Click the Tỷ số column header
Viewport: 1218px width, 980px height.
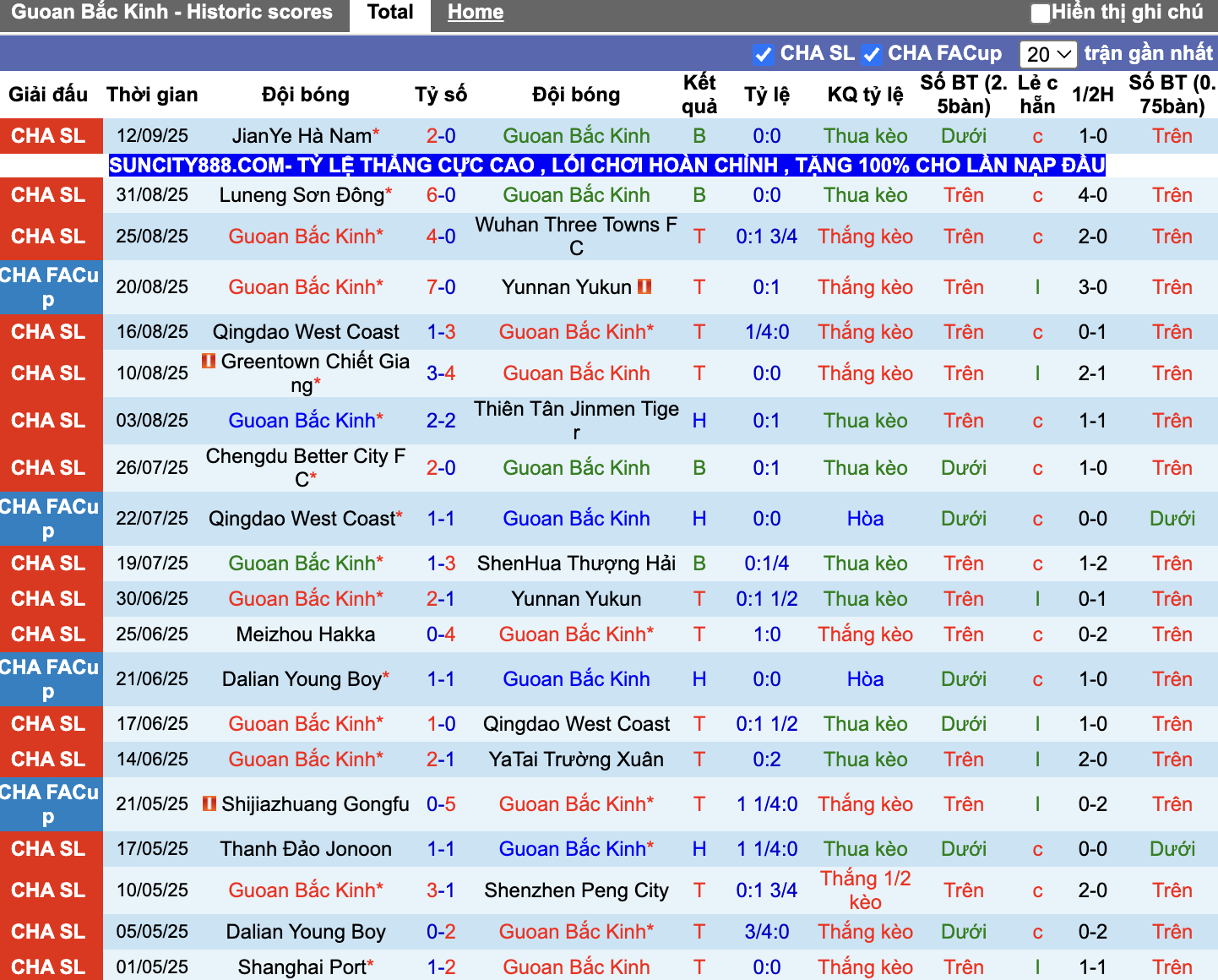[x=441, y=95]
